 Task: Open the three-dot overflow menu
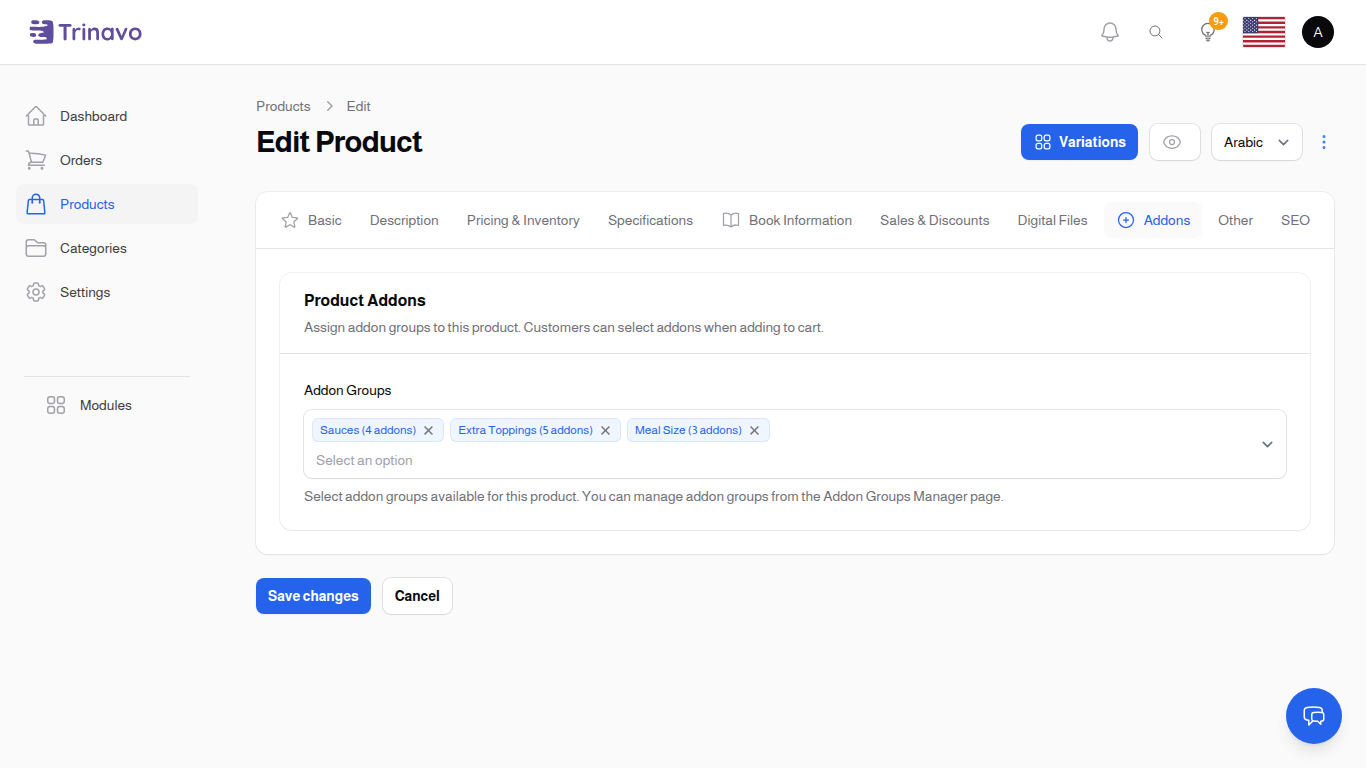pos(1324,142)
